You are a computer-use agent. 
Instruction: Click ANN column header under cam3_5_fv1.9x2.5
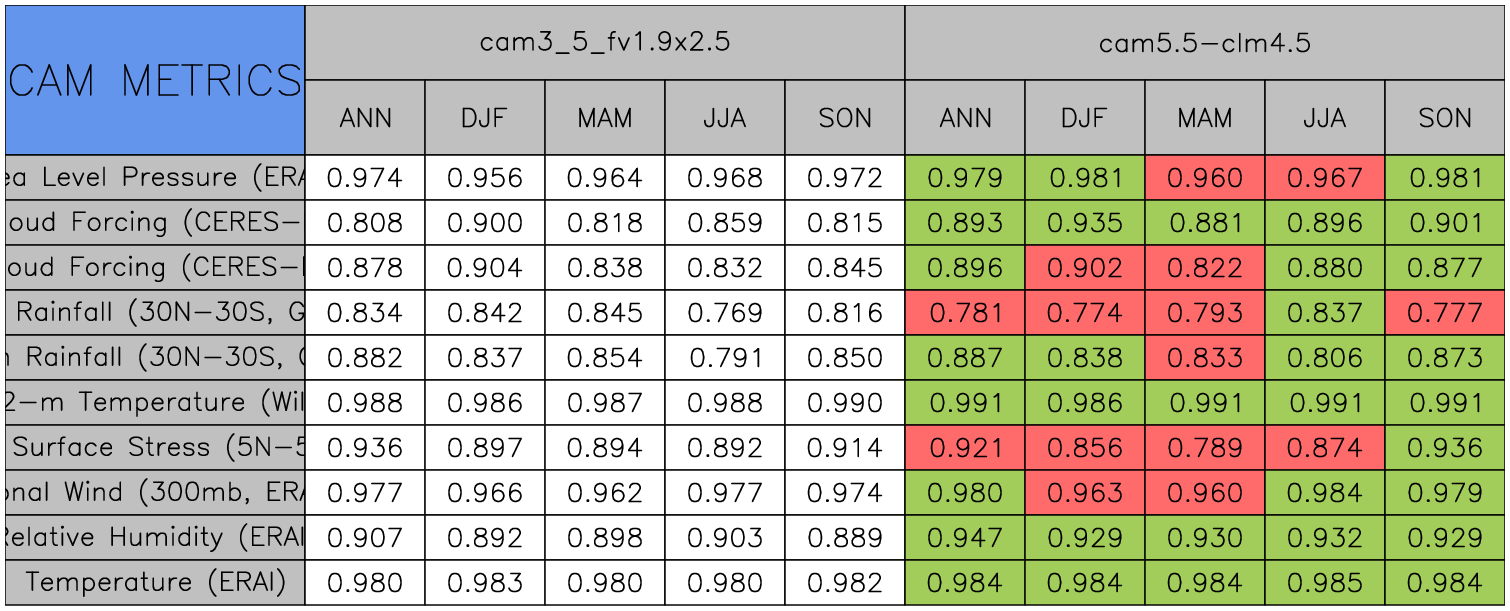pos(365,118)
